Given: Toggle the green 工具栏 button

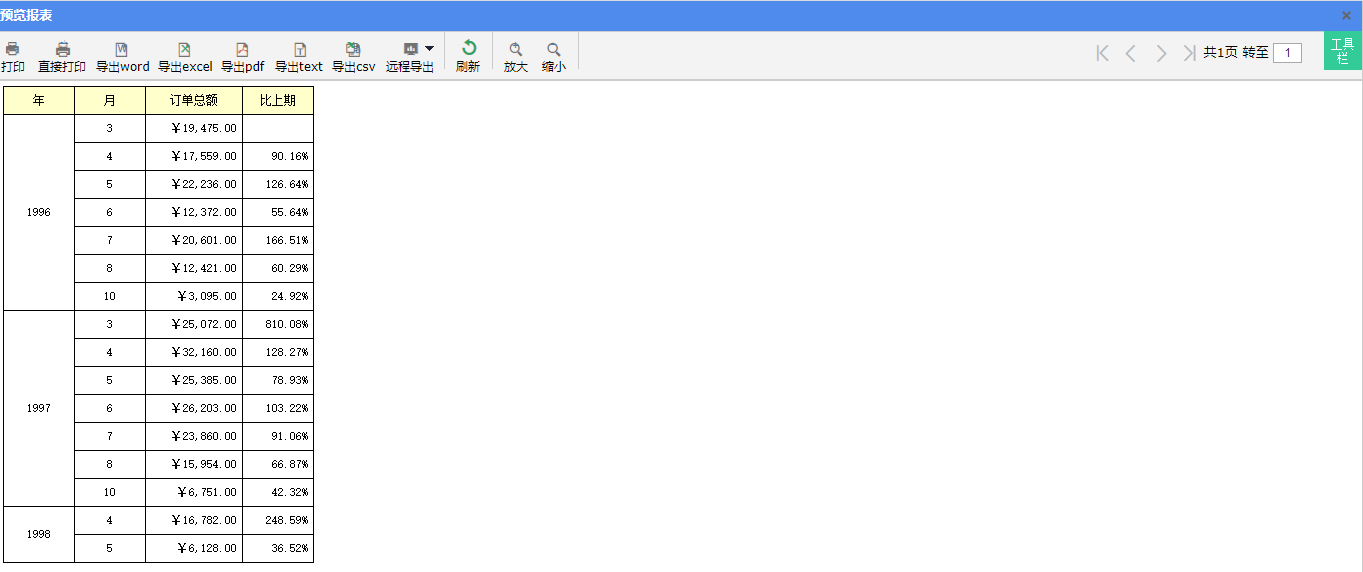Looking at the screenshot, I should point(1342,51).
